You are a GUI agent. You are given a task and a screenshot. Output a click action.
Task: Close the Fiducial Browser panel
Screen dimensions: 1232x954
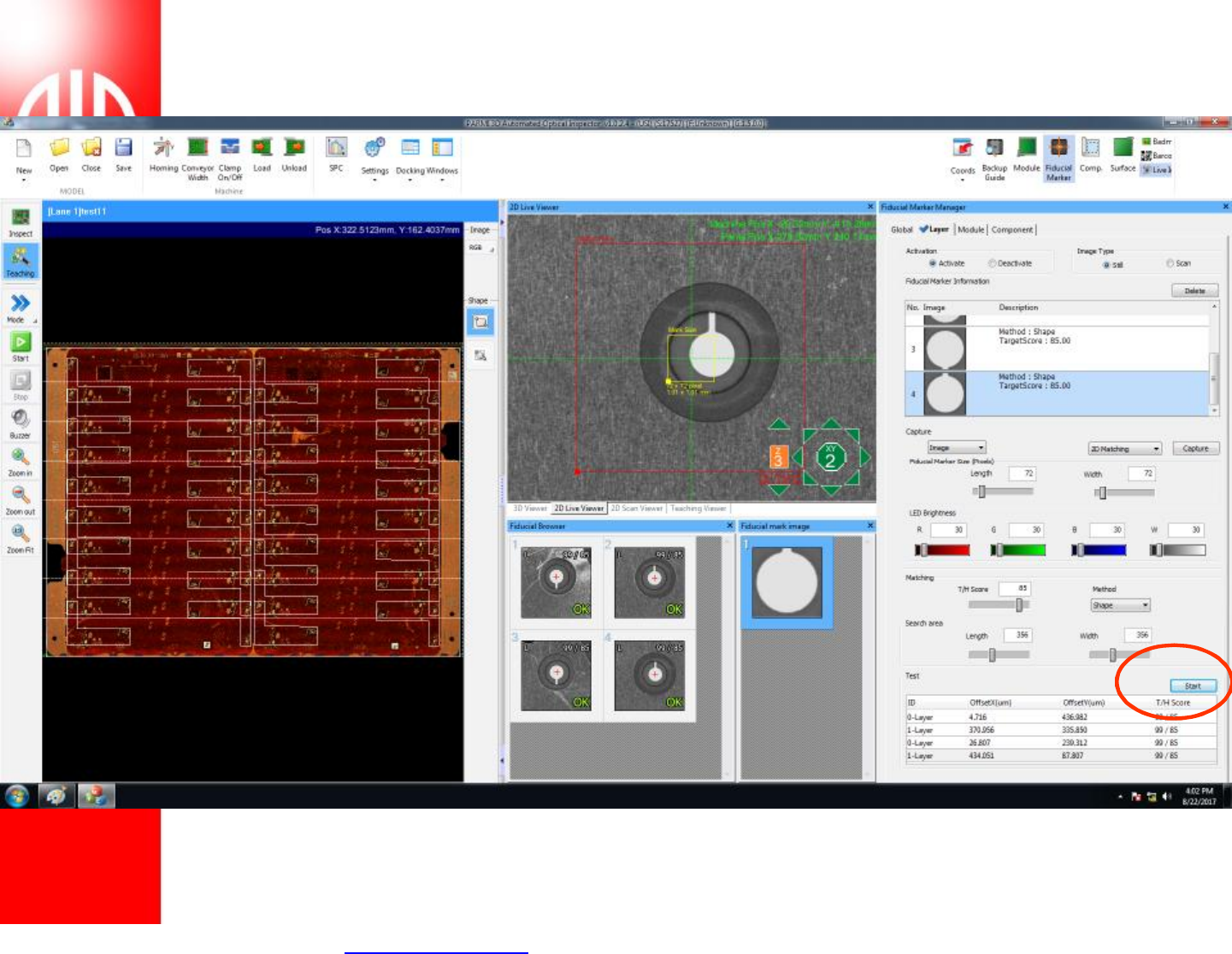pyautogui.click(x=729, y=526)
